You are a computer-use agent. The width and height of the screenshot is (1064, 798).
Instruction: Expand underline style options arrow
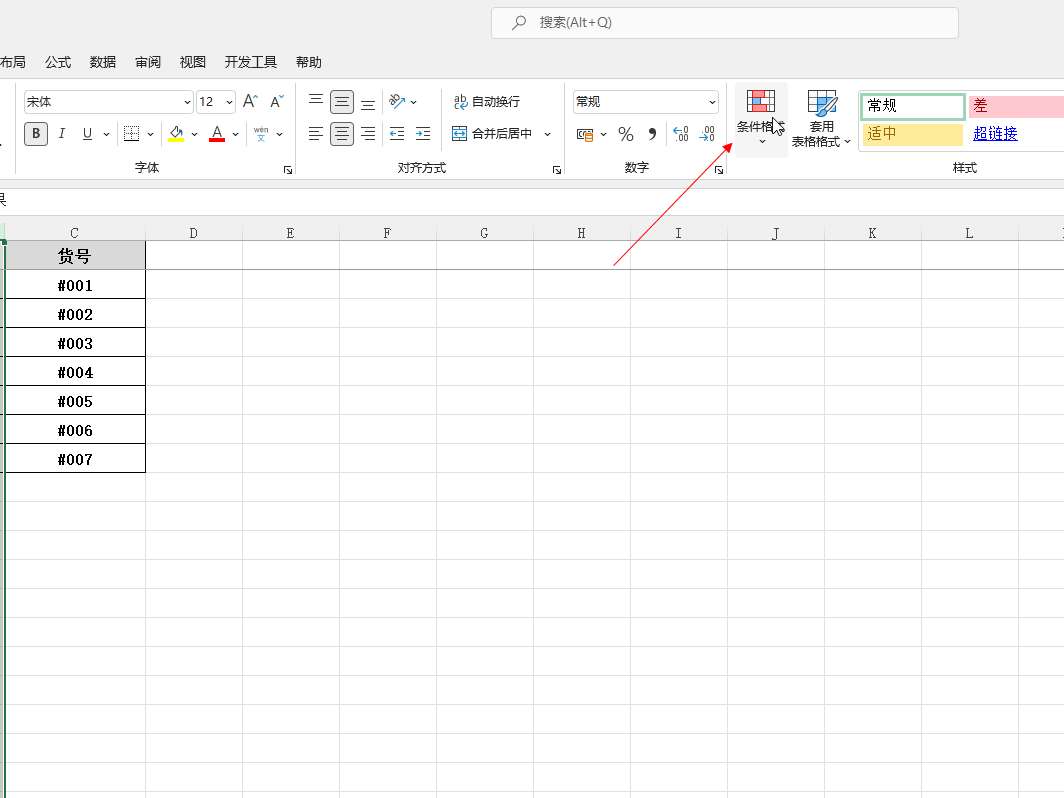(x=107, y=134)
